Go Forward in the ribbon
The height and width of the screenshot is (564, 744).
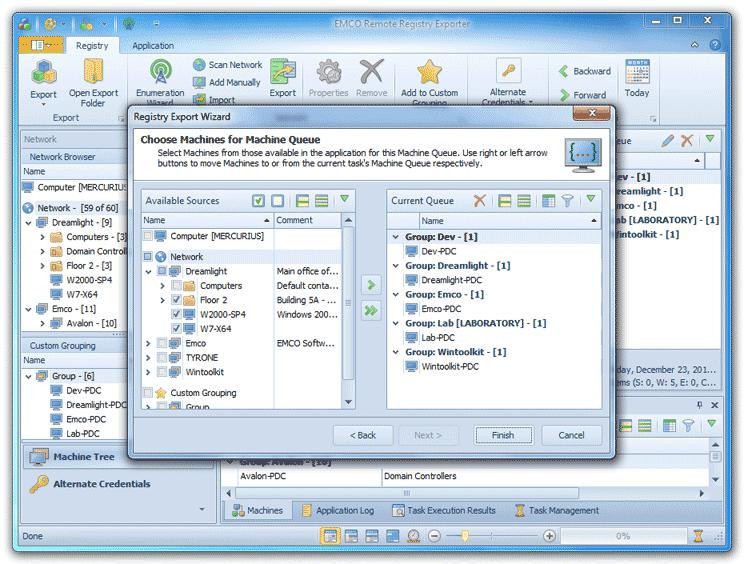click(x=583, y=95)
